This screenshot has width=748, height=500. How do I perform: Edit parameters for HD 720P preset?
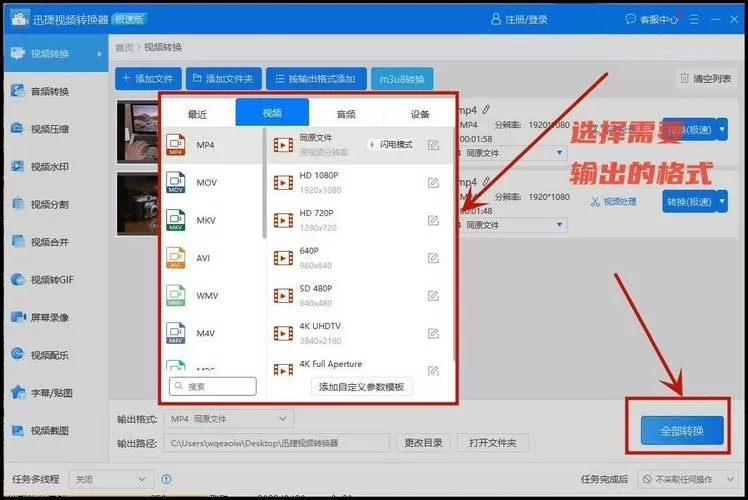(x=433, y=220)
